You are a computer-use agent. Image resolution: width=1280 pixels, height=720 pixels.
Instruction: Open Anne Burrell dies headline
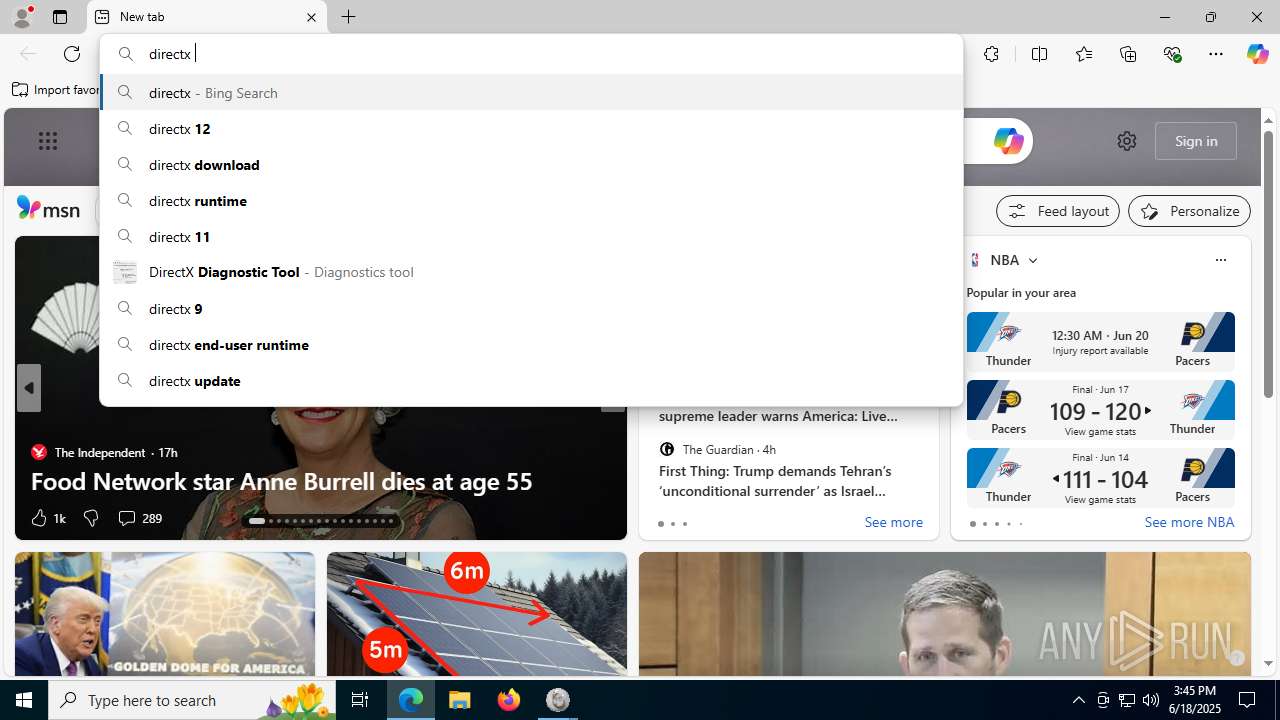(281, 481)
